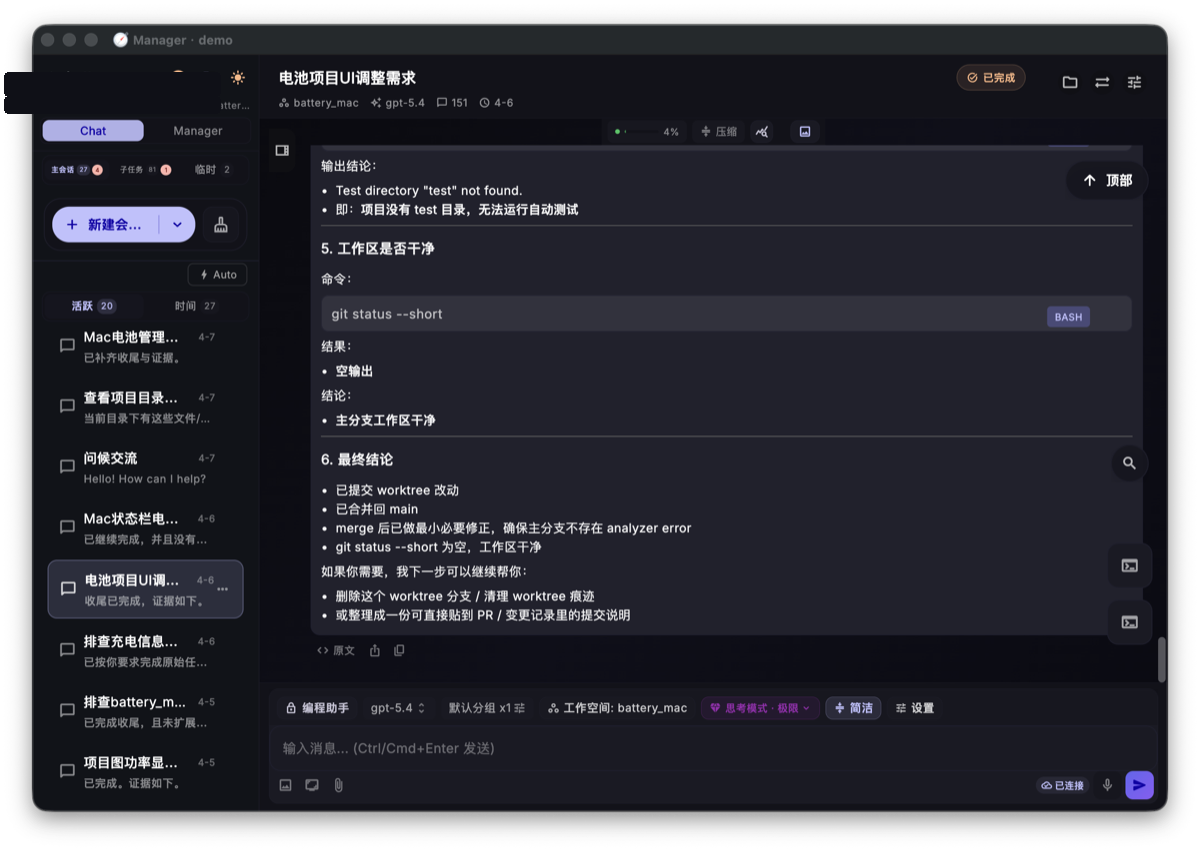1200x851 pixels.
Task: Open the 默认分组 x1 group selector
Action: point(486,708)
